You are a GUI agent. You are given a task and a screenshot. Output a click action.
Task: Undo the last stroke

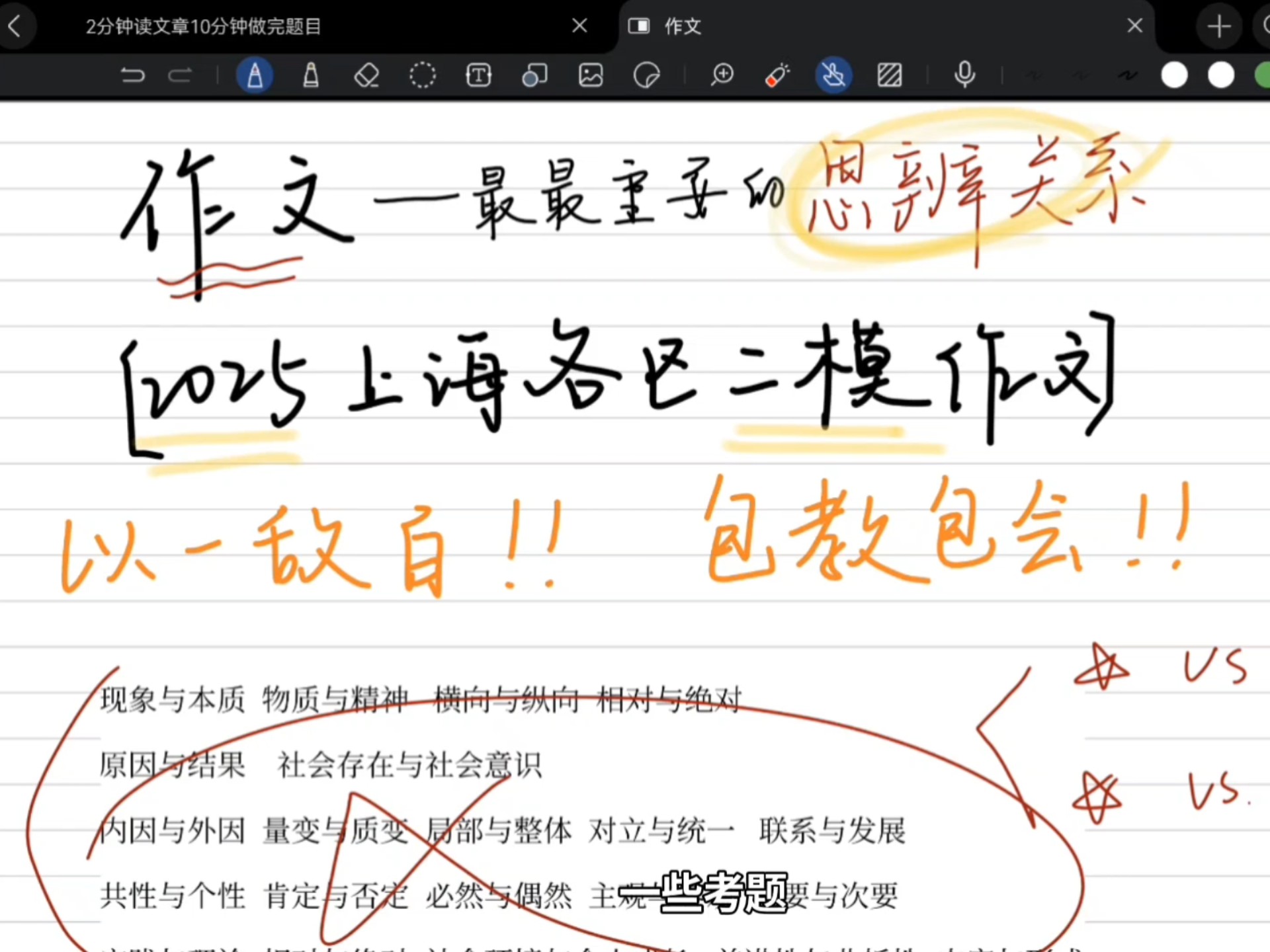coord(132,75)
